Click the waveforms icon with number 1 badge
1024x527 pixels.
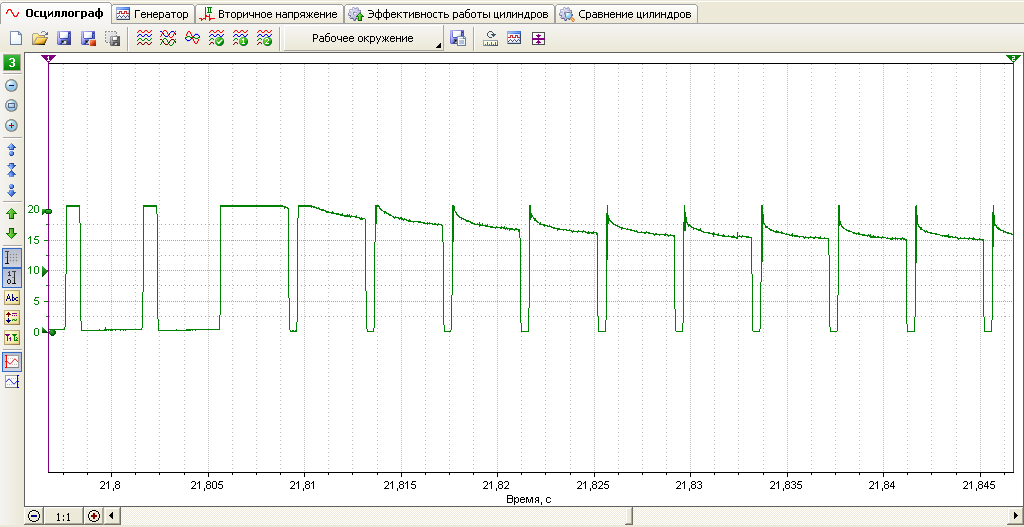[240, 39]
